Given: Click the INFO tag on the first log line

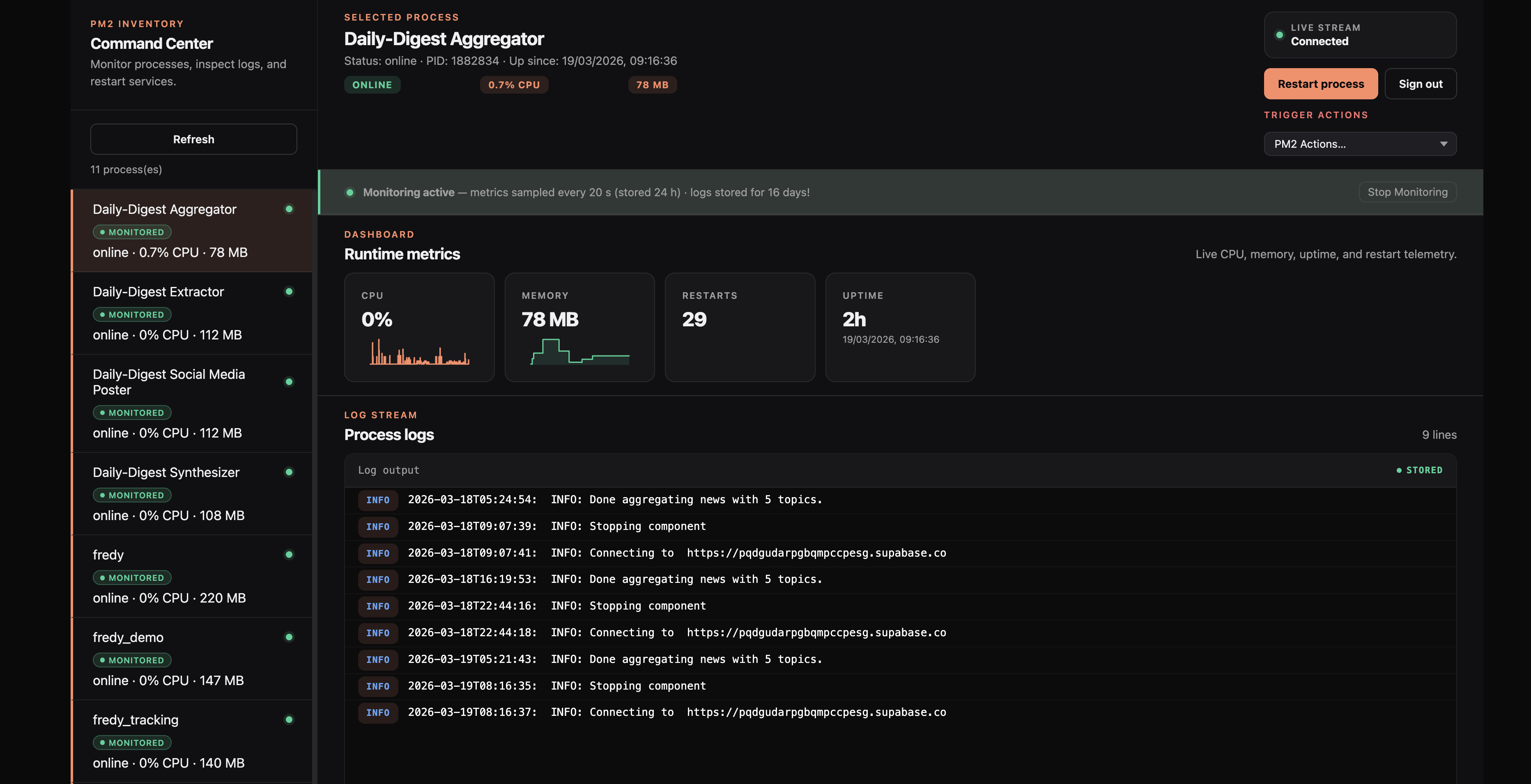Looking at the screenshot, I should (378, 500).
